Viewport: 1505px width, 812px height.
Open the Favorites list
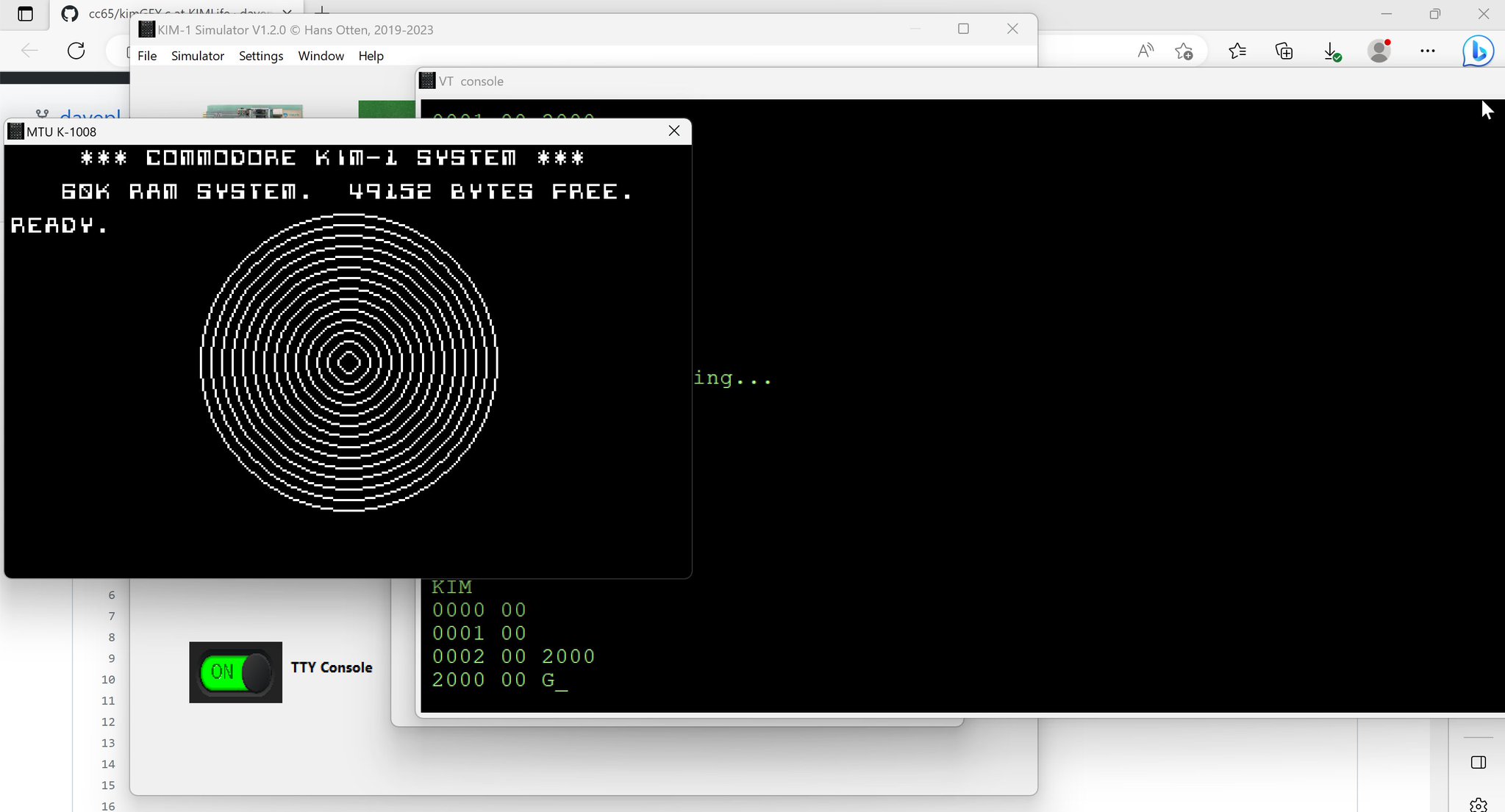1237,51
